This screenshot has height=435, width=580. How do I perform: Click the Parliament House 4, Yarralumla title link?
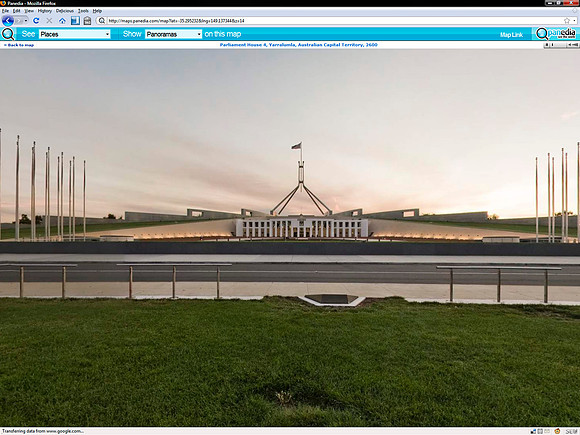pos(299,45)
